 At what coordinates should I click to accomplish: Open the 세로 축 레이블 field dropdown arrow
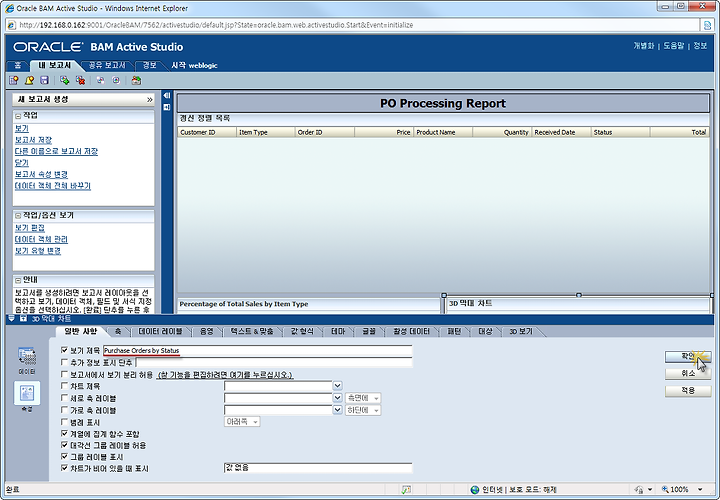pos(338,398)
